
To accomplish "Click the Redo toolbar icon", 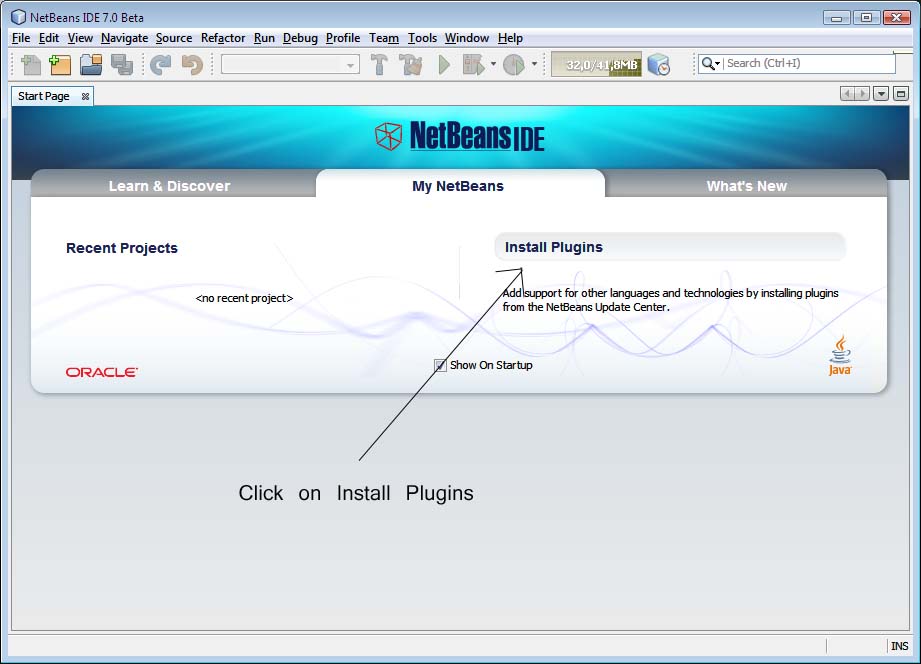I will click(160, 65).
